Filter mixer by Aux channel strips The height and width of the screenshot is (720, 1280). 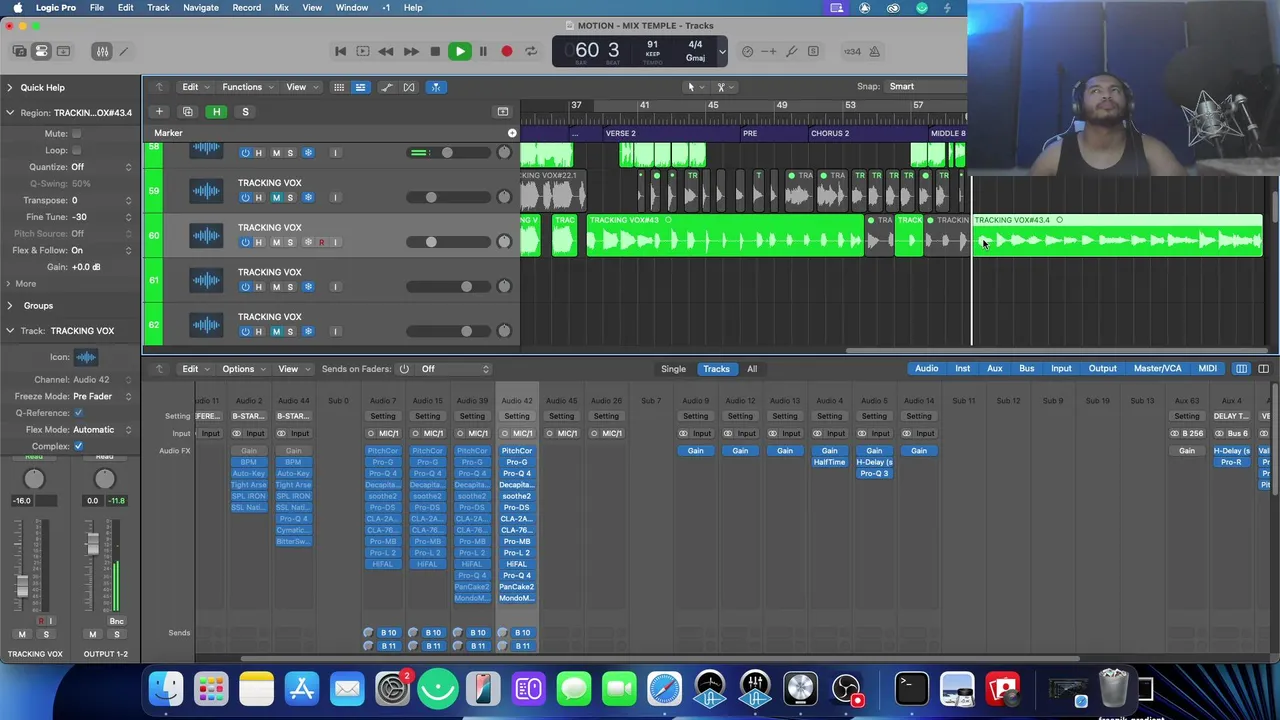pyautogui.click(x=994, y=369)
